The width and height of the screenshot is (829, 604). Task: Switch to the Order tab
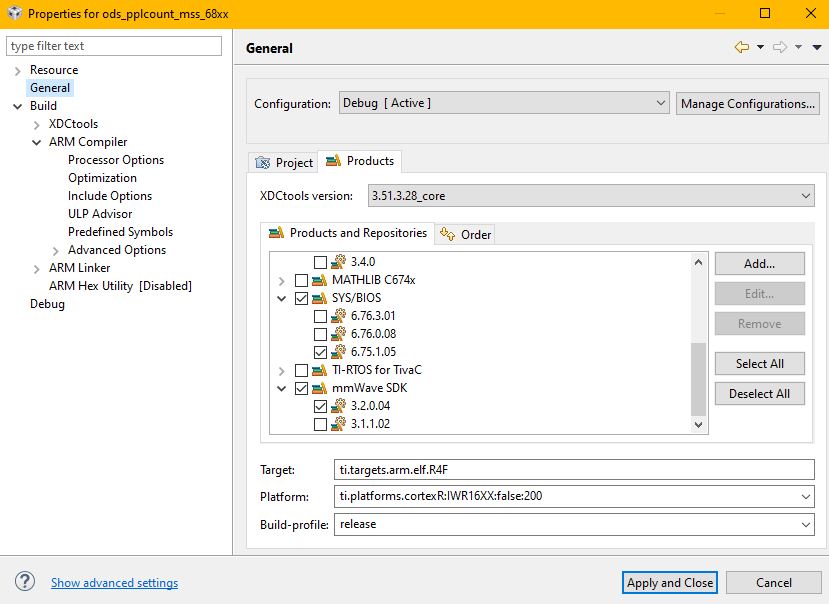pyautogui.click(x=466, y=234)
